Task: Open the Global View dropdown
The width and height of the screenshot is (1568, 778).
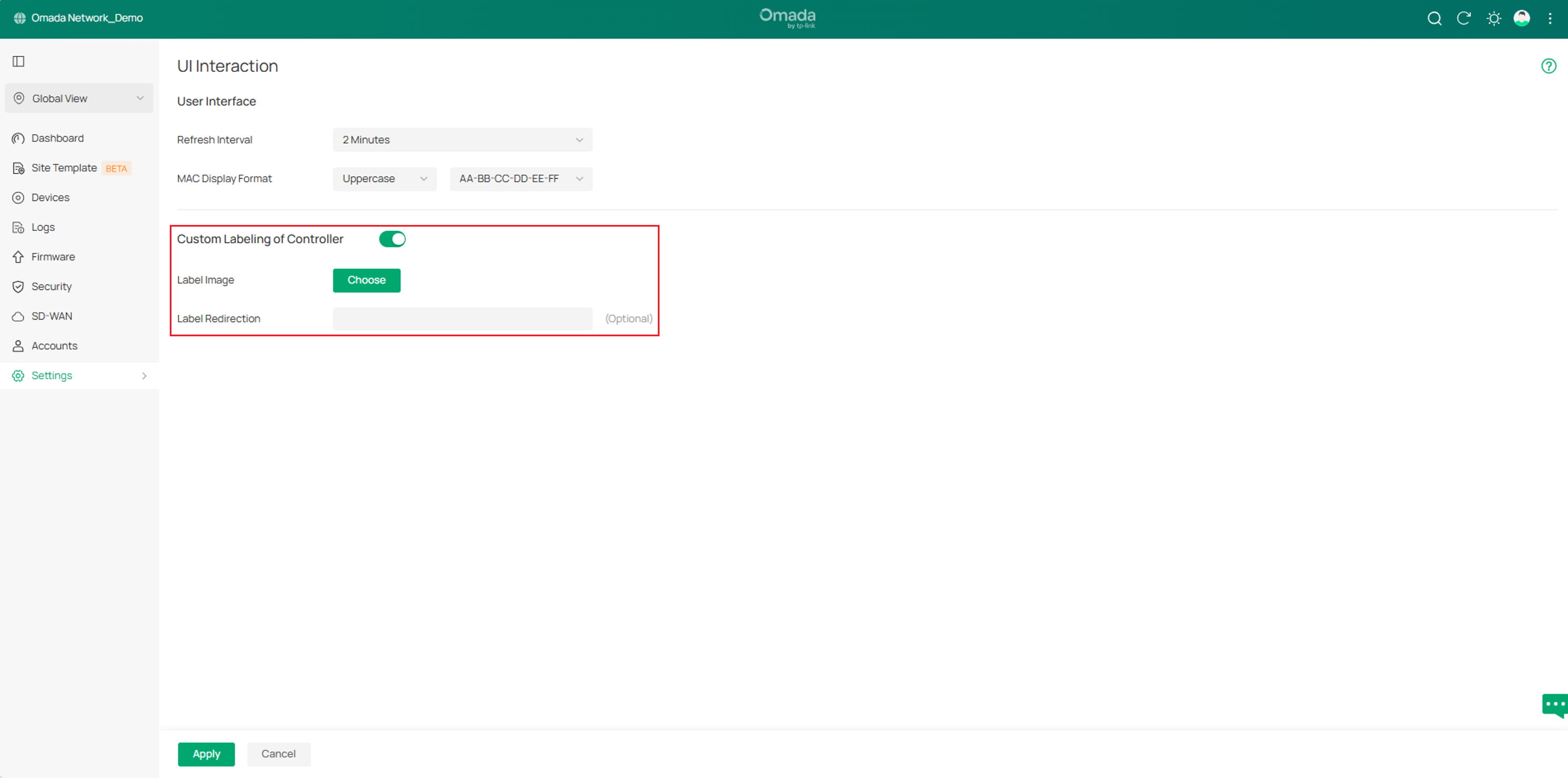Action: click(x=79, y=99)
